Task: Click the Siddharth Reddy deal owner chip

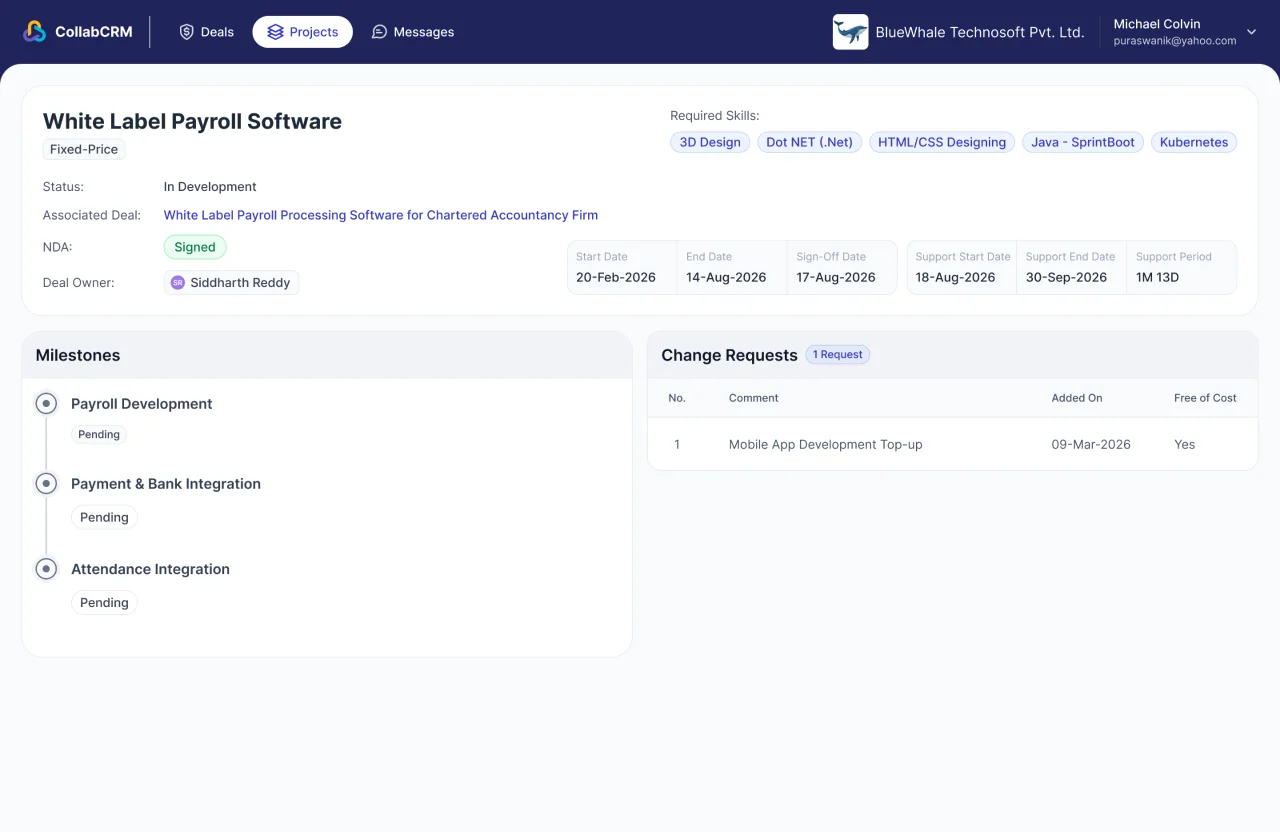Action: 231,283
